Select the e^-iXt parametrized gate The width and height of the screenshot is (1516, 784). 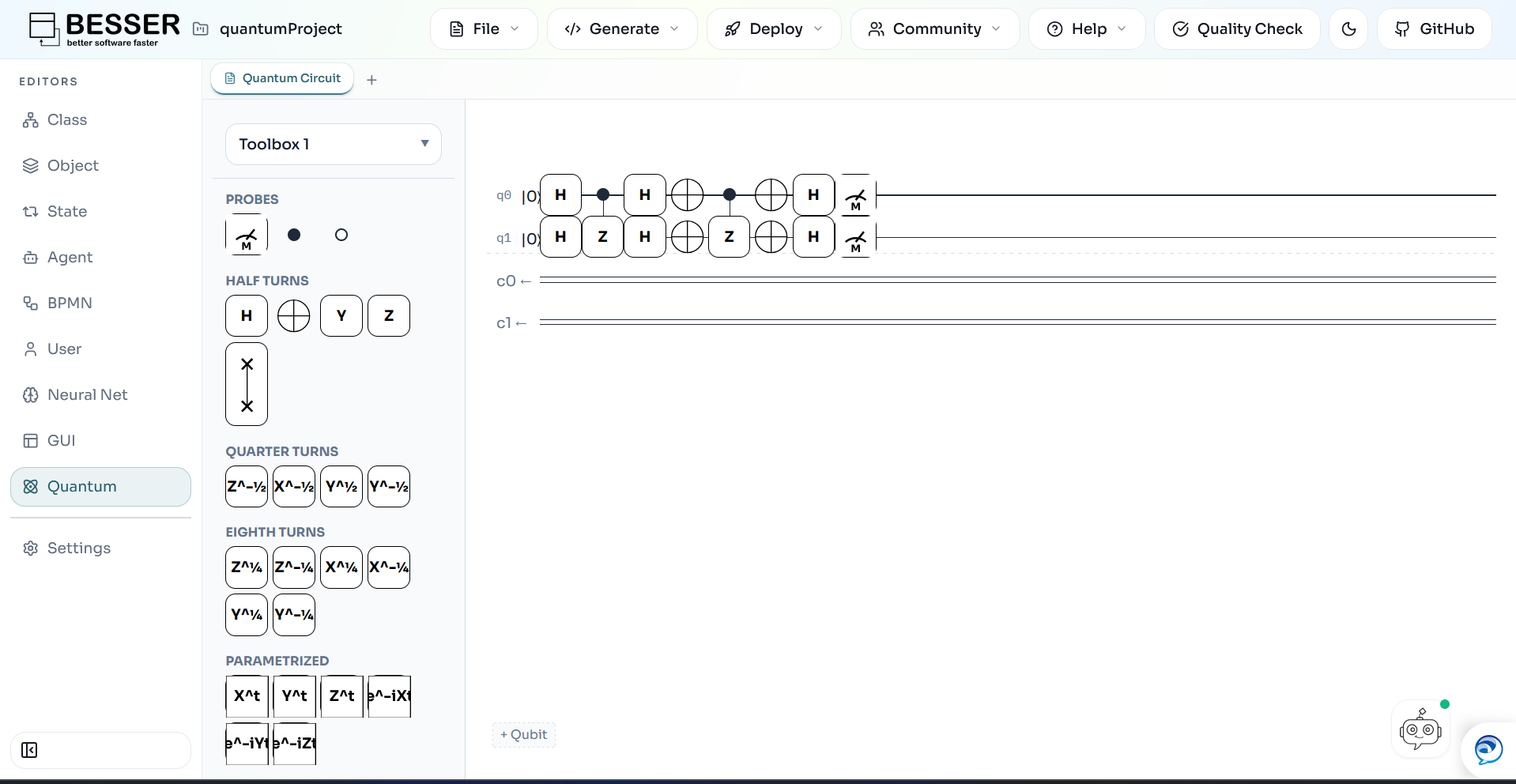(390, 696)
